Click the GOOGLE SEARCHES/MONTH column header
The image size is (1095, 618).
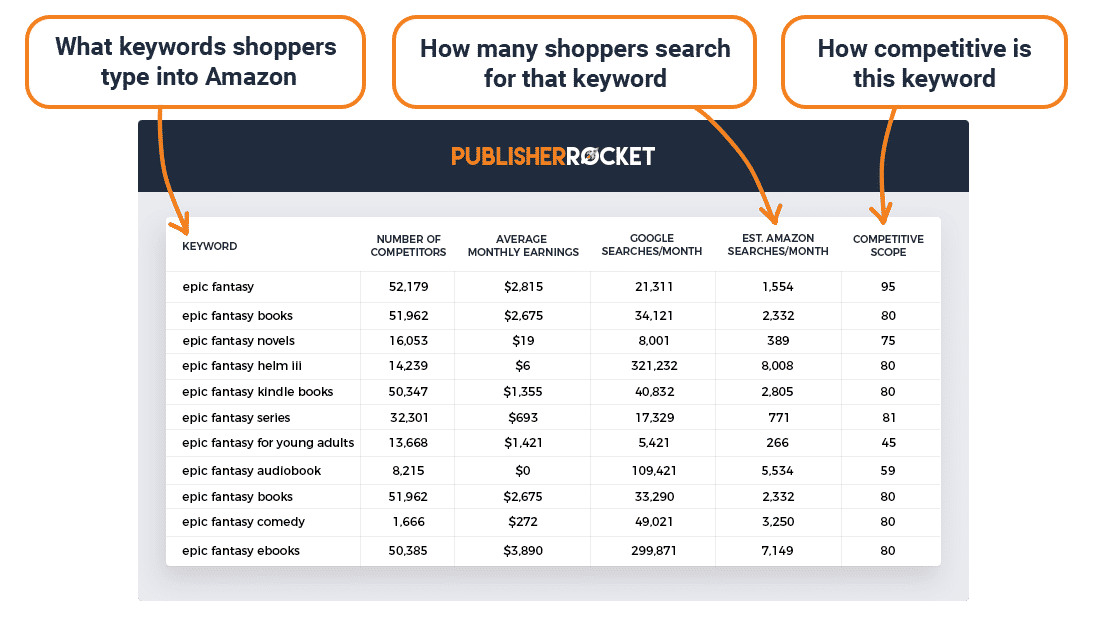click(x=652, y=244)
